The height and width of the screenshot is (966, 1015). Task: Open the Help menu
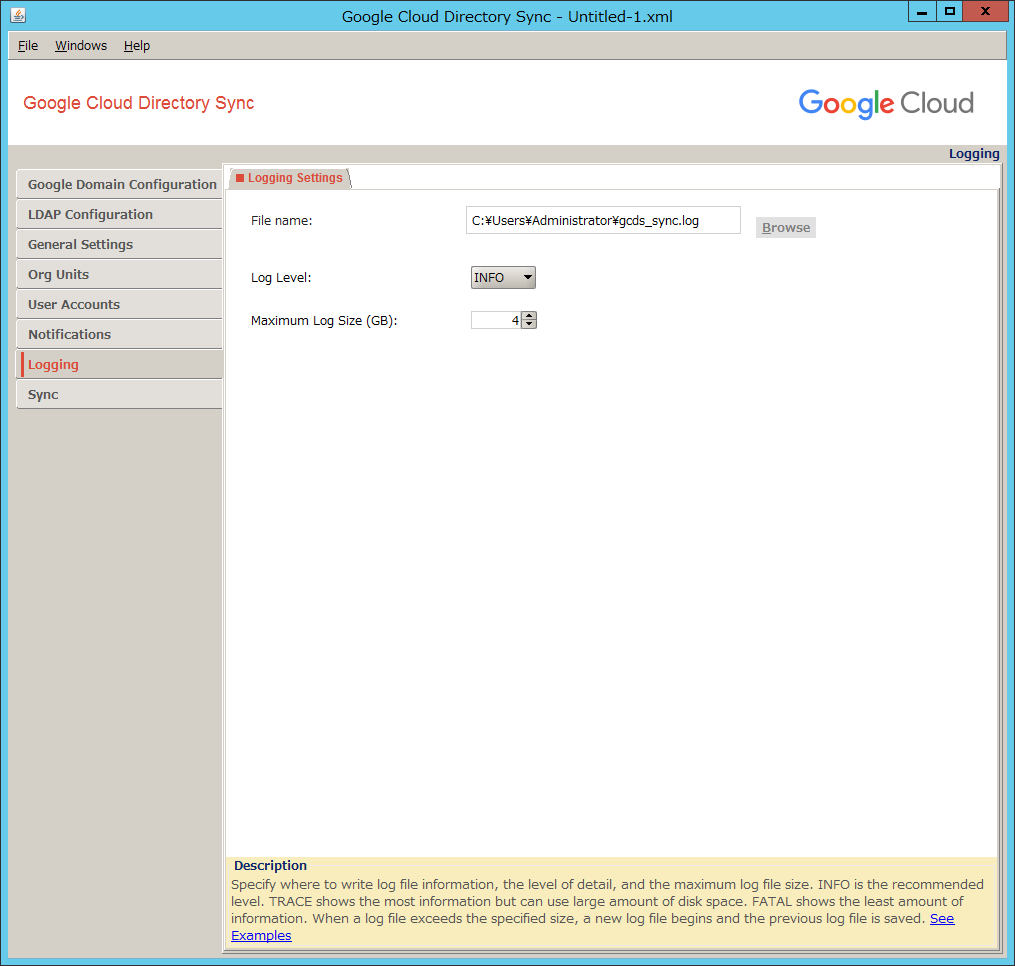coord(137,46)
